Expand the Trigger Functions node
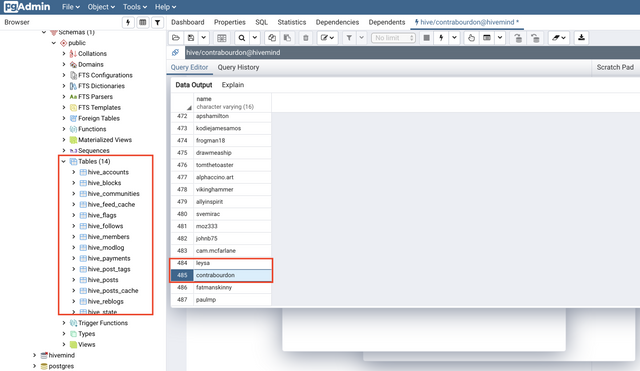 click(64, 323)
